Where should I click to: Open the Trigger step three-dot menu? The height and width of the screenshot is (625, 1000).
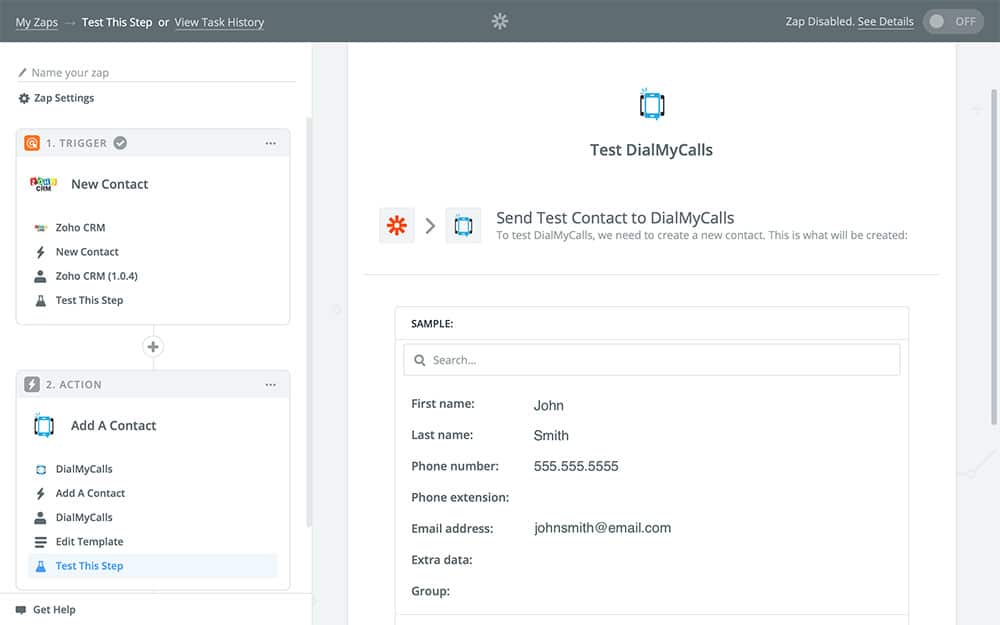(270, 143)
